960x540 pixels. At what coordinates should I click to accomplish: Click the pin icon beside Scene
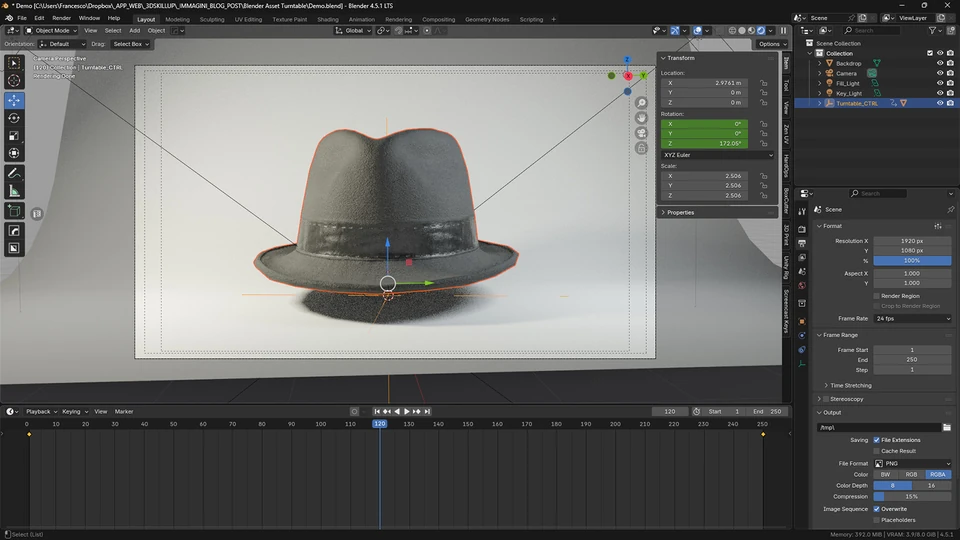pyautogui.click(x=951, y=209)
